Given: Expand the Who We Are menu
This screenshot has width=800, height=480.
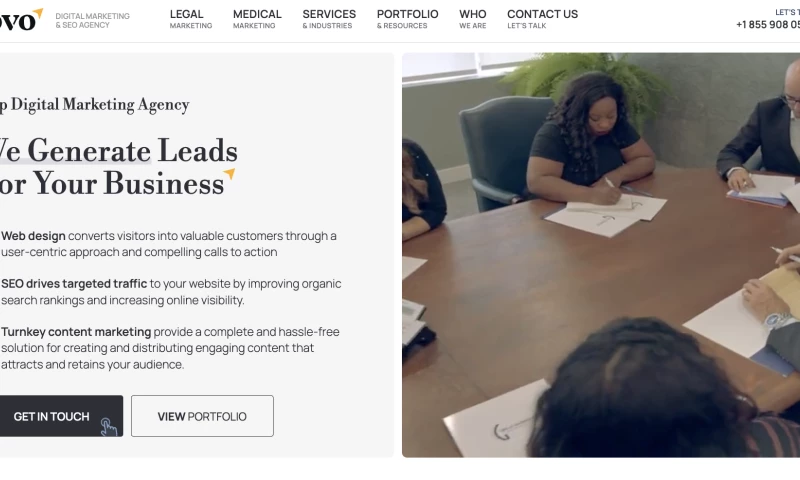Looking at the screenshot, I should pos(473,19).
